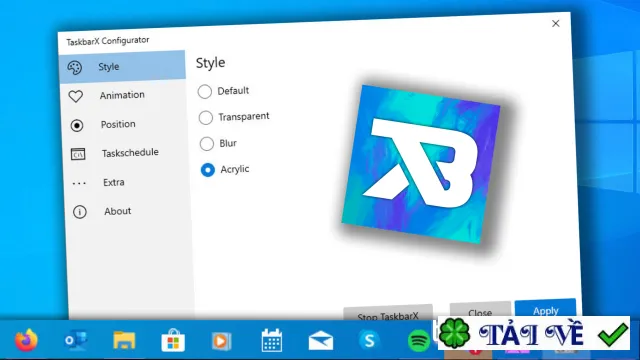Switch to the Style section
This screenshot has width=640, height=360.
pyautogui.click(x=122, y=67)
